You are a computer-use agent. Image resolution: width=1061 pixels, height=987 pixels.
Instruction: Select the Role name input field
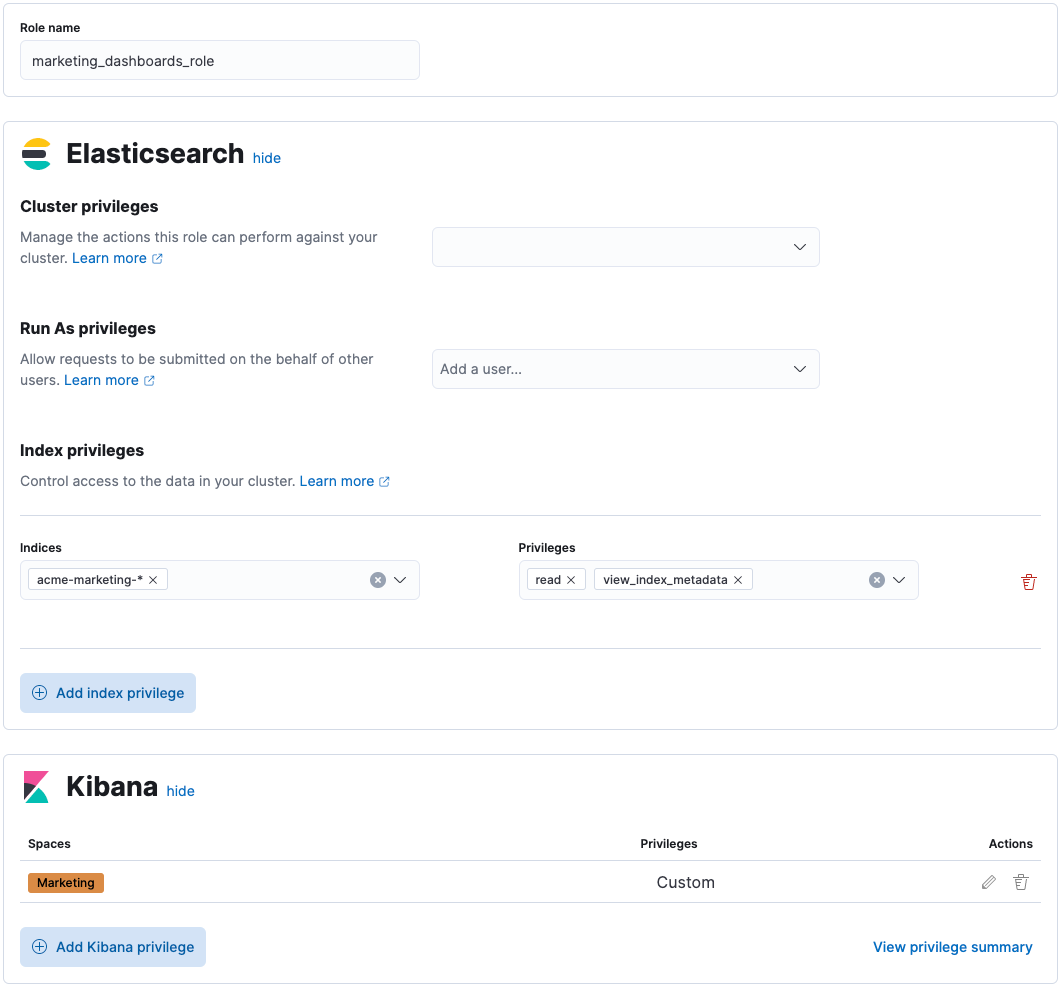coord(219,60)
